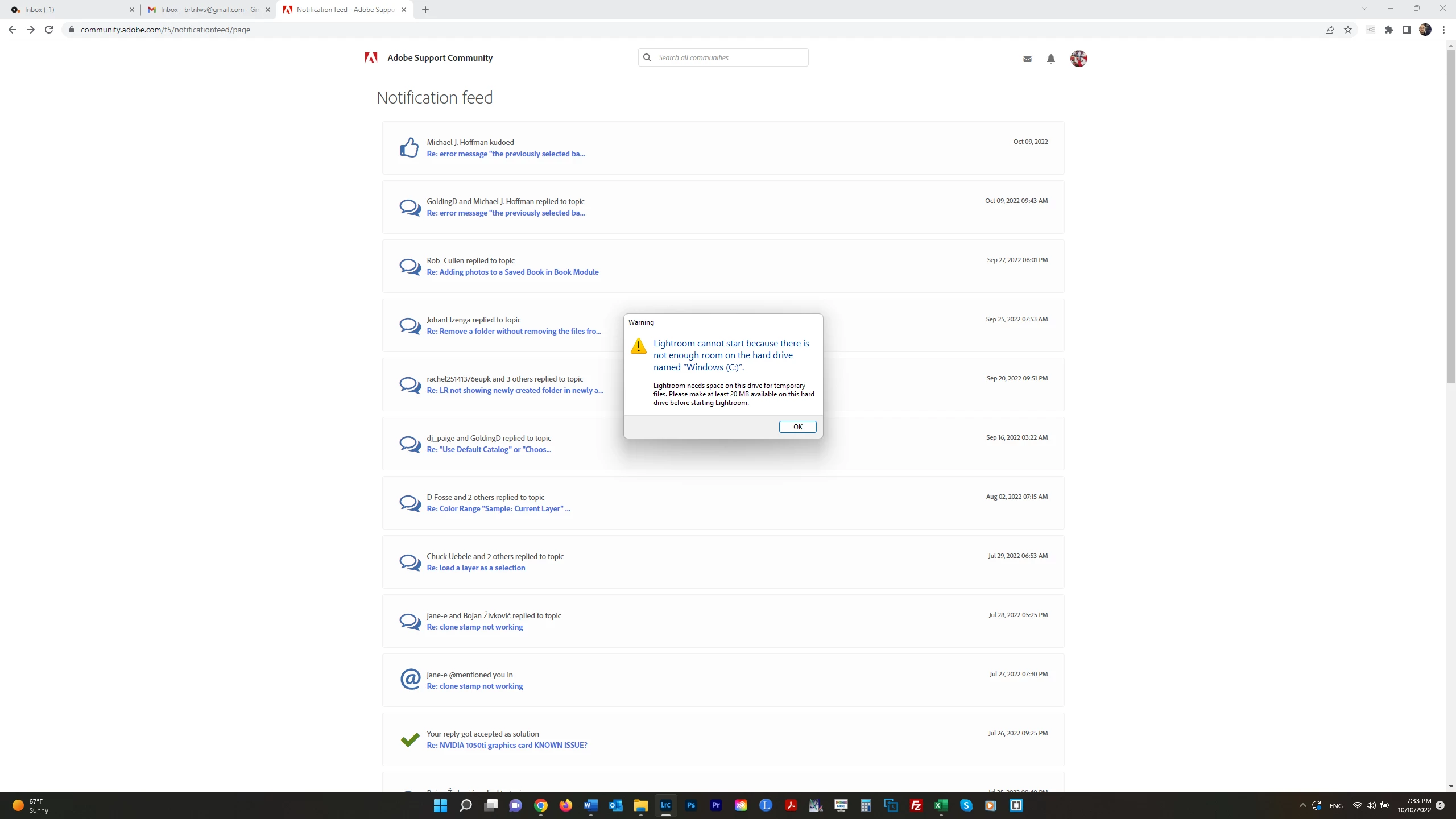Expand the tab search chevron
Viewport: 1456px width, 819px height.
1364,8
